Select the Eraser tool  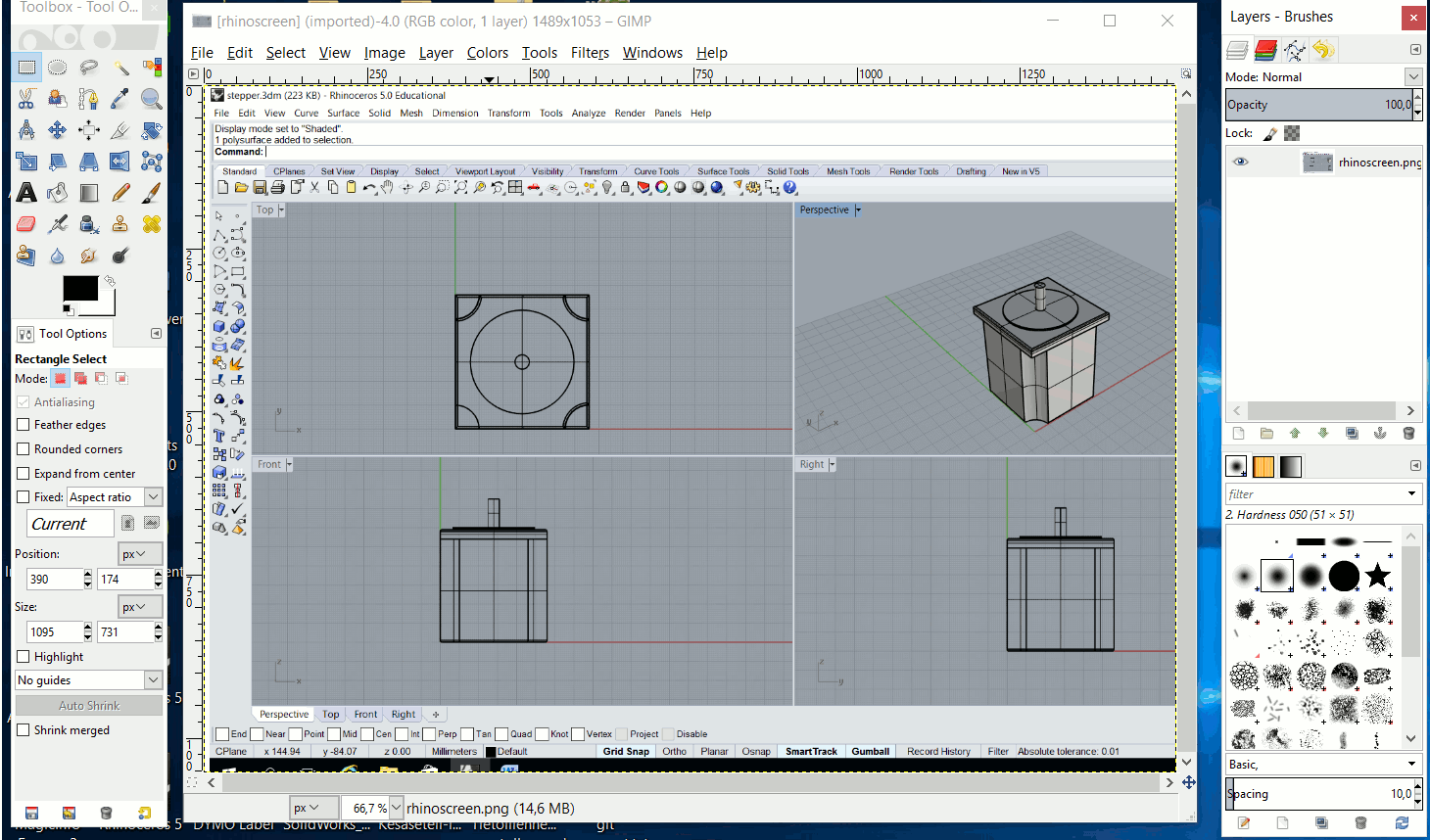coord(26,224)
